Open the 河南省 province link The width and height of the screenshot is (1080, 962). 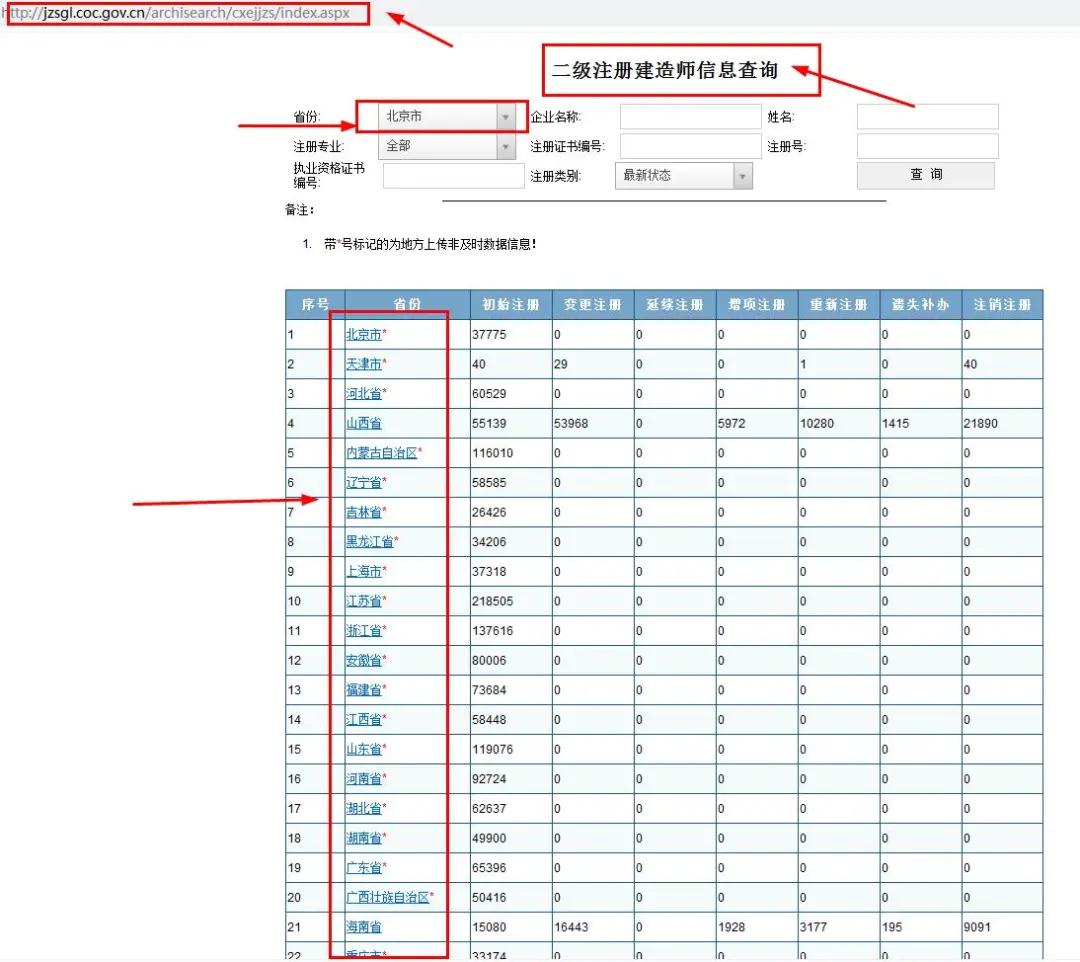pos(364,779)
